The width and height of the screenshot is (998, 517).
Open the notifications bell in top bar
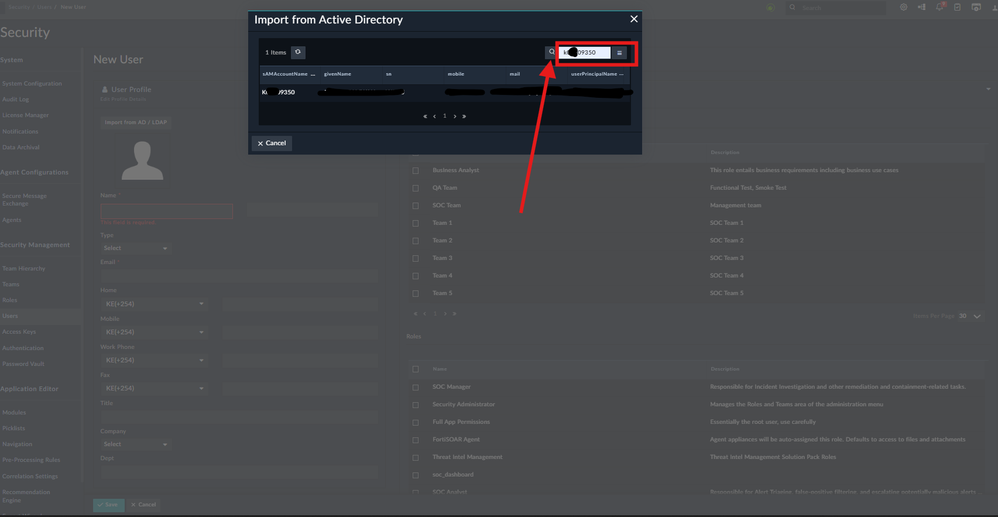tap(939, 7)
